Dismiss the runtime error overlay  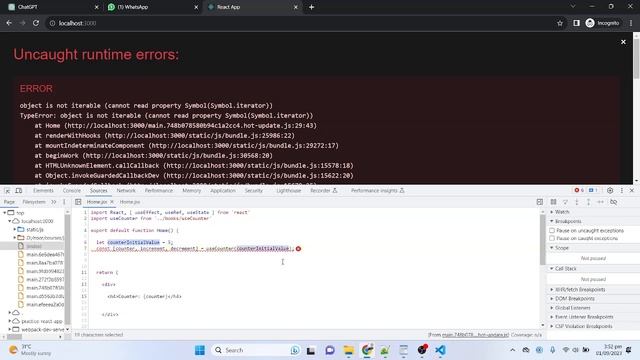tap(623, 42)
